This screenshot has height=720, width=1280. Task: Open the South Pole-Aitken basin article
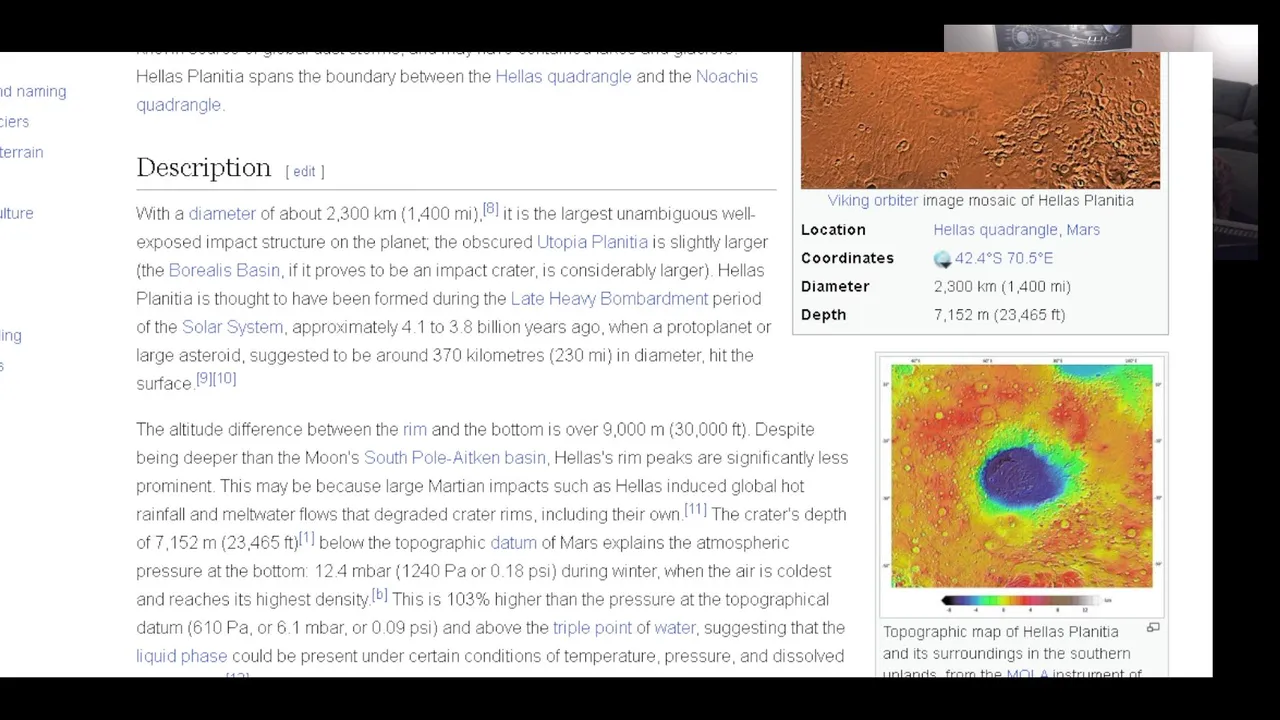(x=454, y=458)
